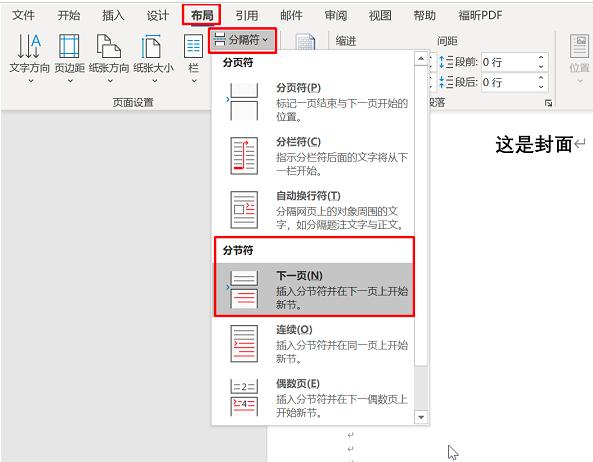Switch to the 设计 tab
Screen dimensions: 593x462
click(158, 16)
